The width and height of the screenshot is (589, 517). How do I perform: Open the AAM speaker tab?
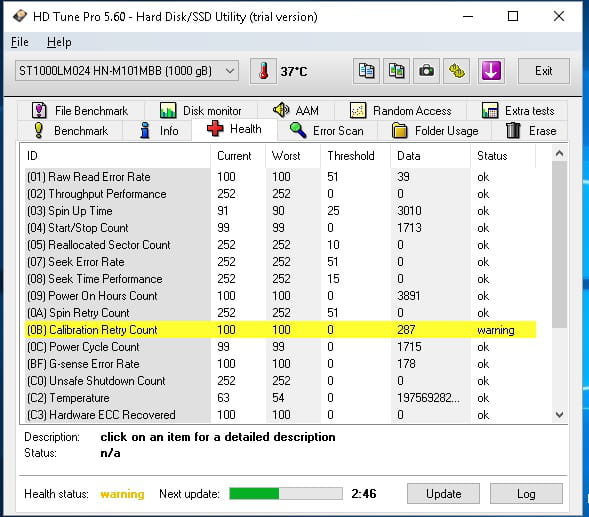pyautogui.click(x=296, y=110)
